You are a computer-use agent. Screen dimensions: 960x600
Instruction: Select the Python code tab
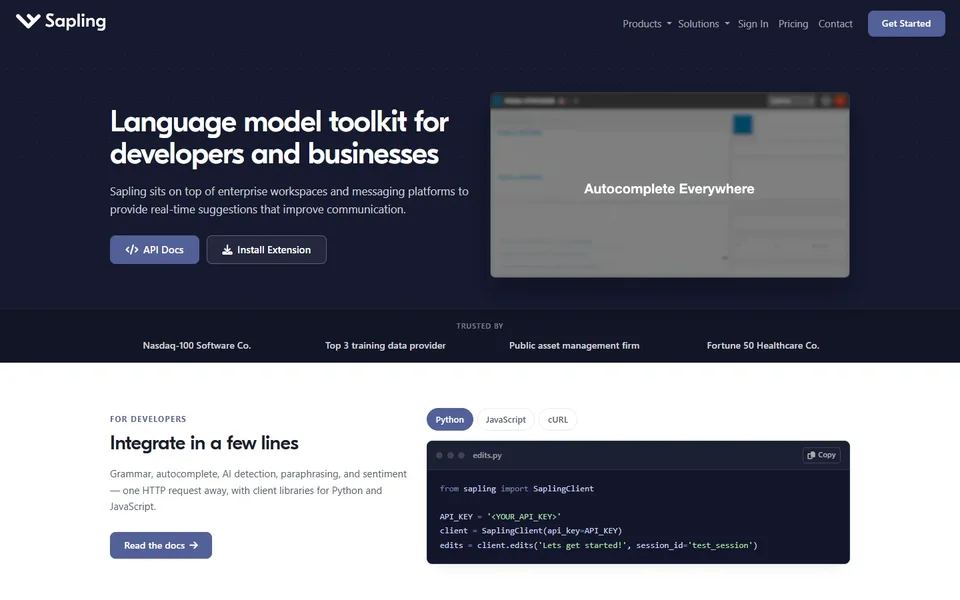pyautogui.click(x=449, y=419)
